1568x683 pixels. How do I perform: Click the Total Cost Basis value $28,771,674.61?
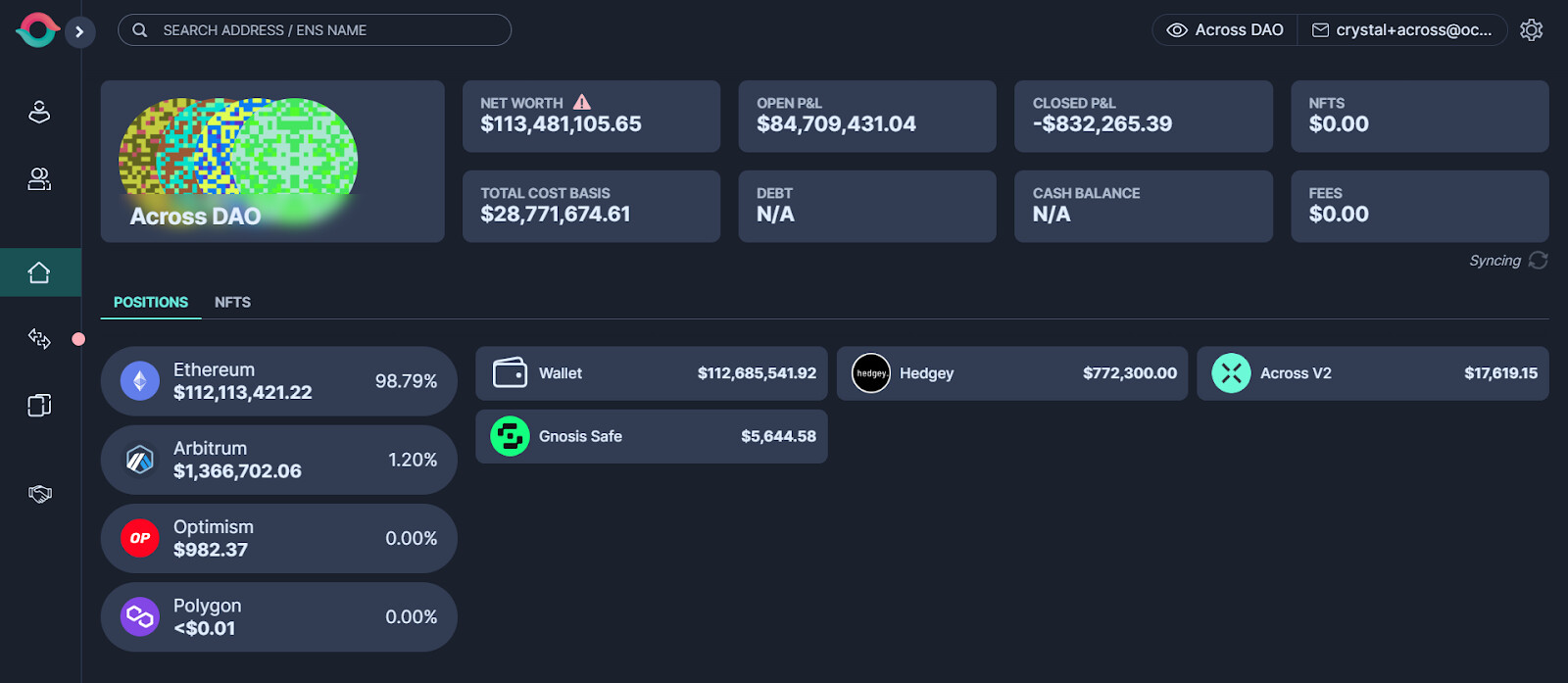(556, 215)
